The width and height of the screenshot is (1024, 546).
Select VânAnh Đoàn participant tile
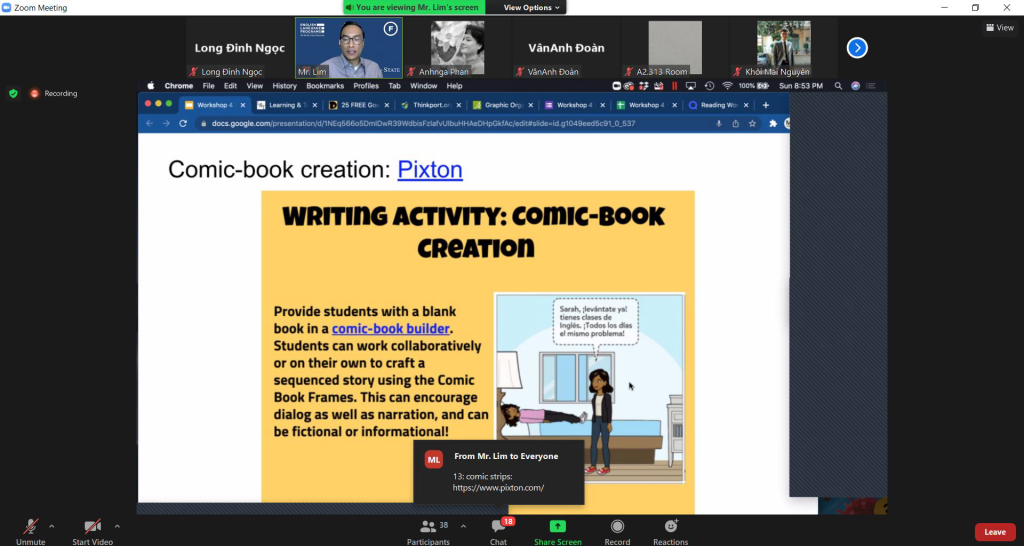566,48
